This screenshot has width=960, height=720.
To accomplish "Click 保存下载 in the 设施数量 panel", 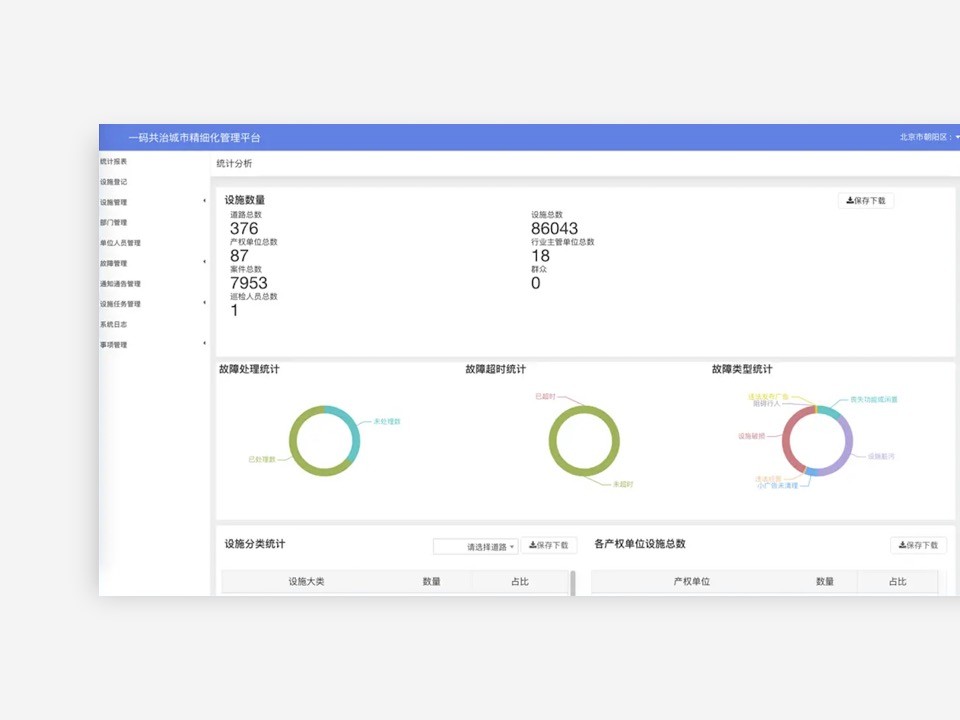I will pyautogui.click(x=865, y=201).
